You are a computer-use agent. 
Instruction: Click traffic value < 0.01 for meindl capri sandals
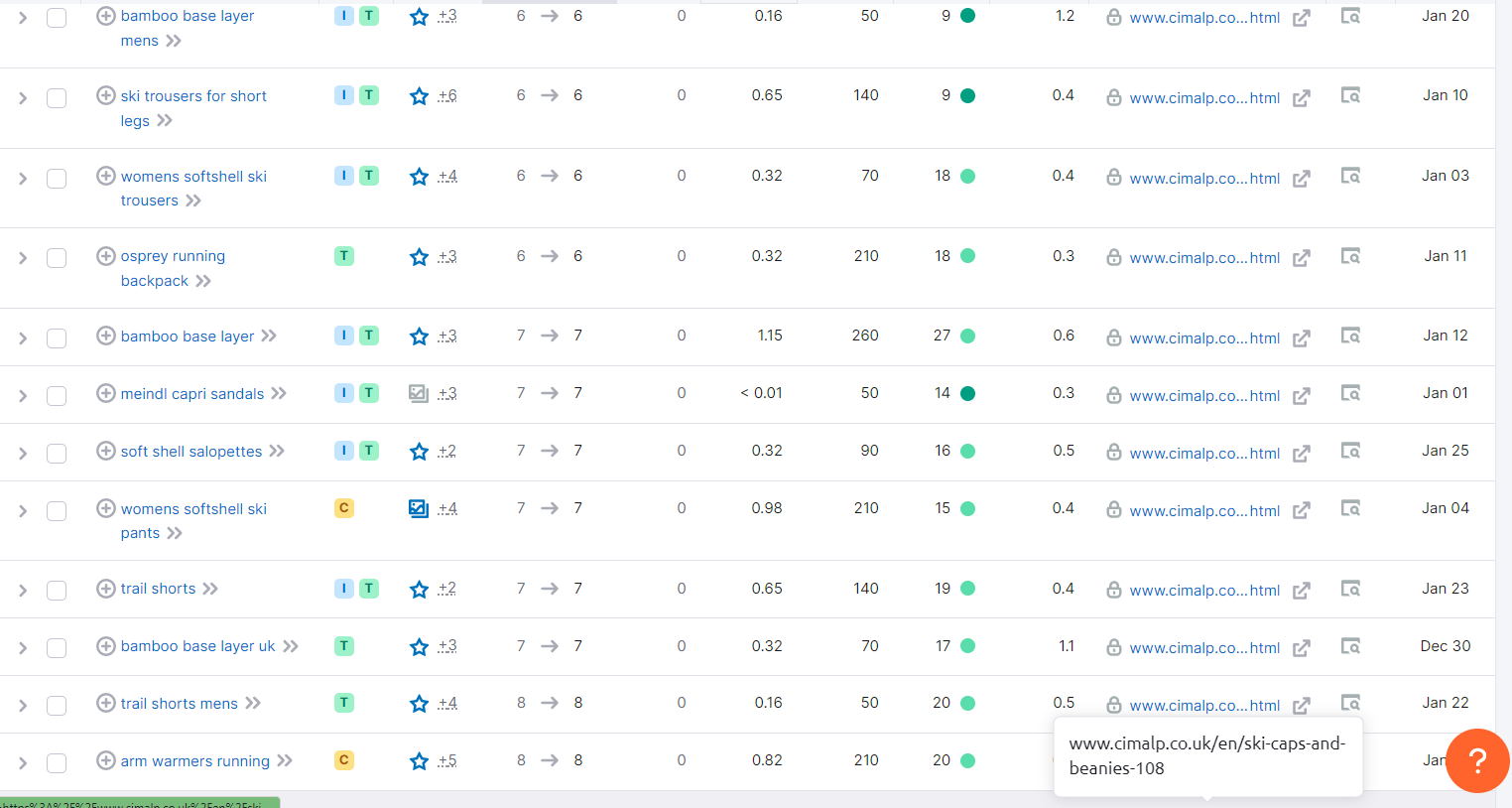pos(761,393)
